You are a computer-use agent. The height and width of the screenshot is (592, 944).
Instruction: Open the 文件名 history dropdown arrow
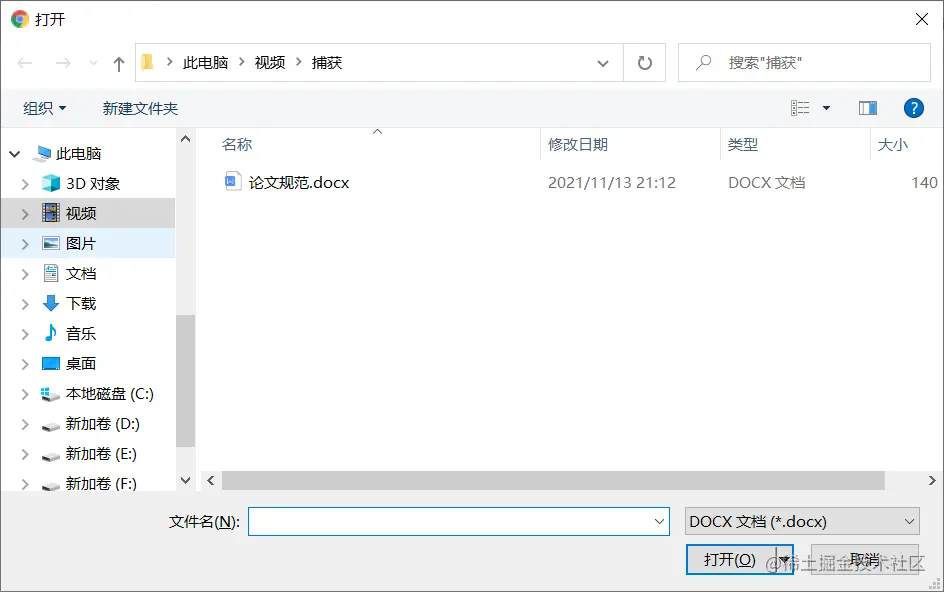point(659,522)
